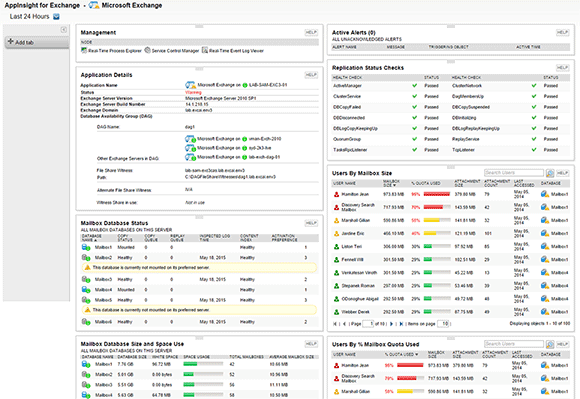
Task: Click search icon in Users By % Mailbox Quota Used
Action: [x=550, y=344]
